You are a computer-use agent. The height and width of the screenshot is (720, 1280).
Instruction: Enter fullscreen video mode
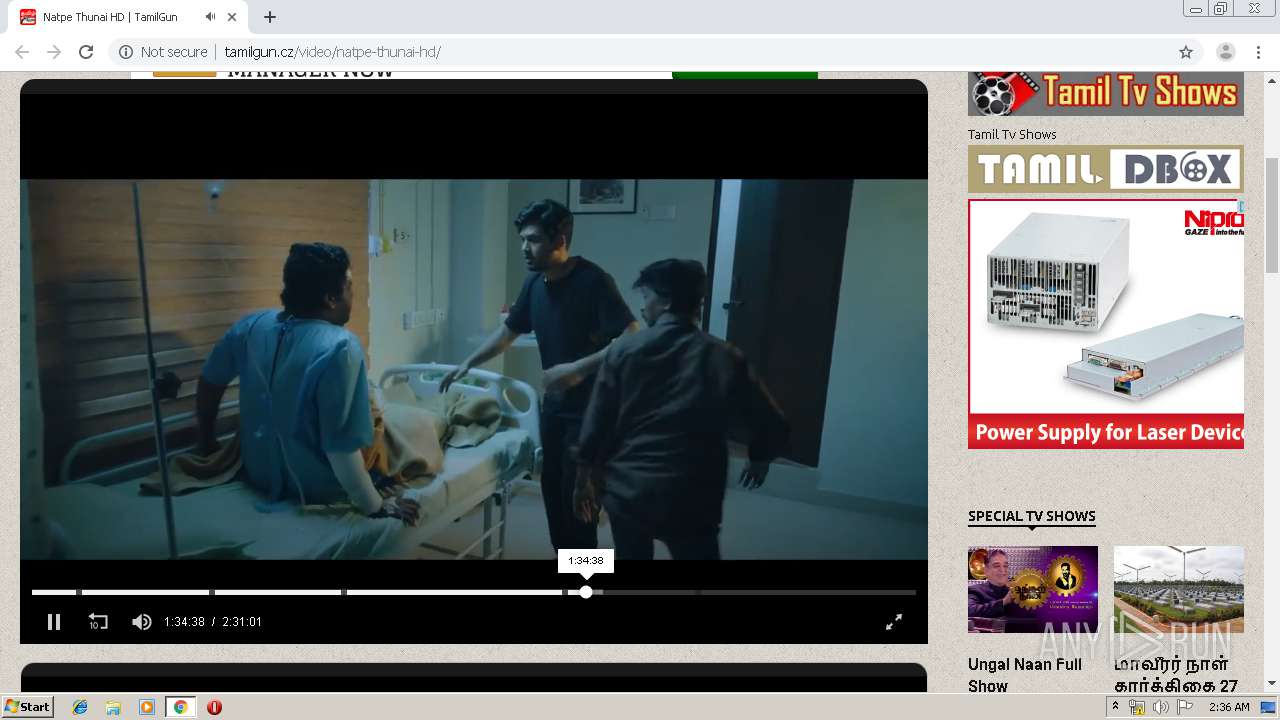[894, 622]
